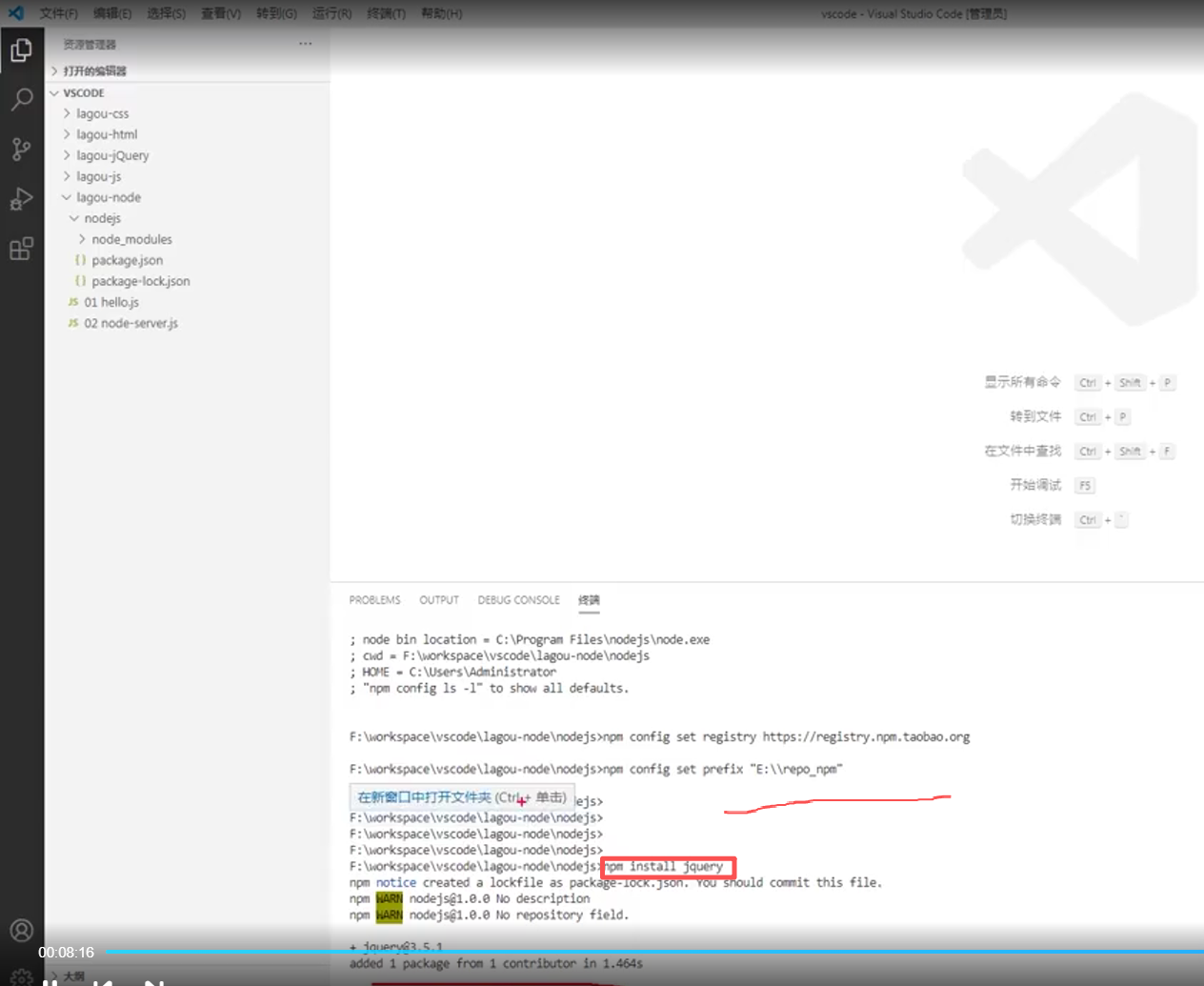The height and width of the screenshot is (986, 1204).
Task: Select the 终端 panel tab
Action: pos(589,600)
